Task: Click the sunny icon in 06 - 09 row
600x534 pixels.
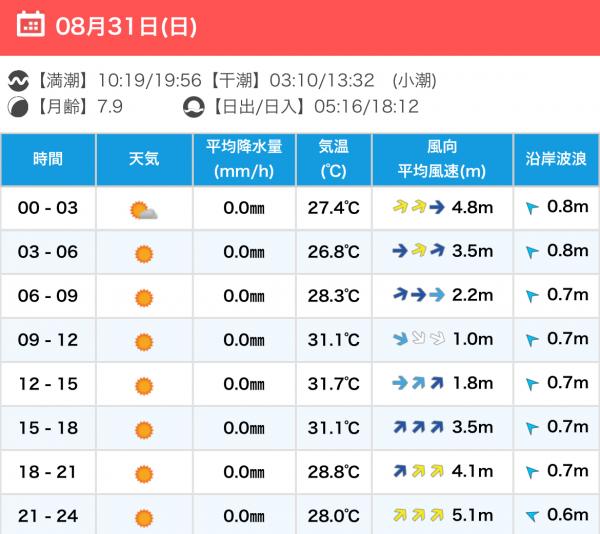Action: click(144, 298)
